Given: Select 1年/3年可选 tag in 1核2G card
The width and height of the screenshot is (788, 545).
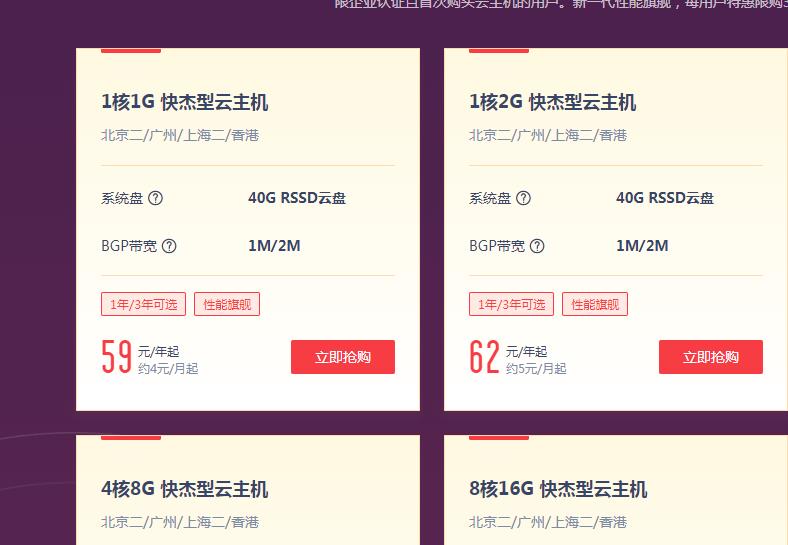Looking at the screenshot, I should pos(511,304).
